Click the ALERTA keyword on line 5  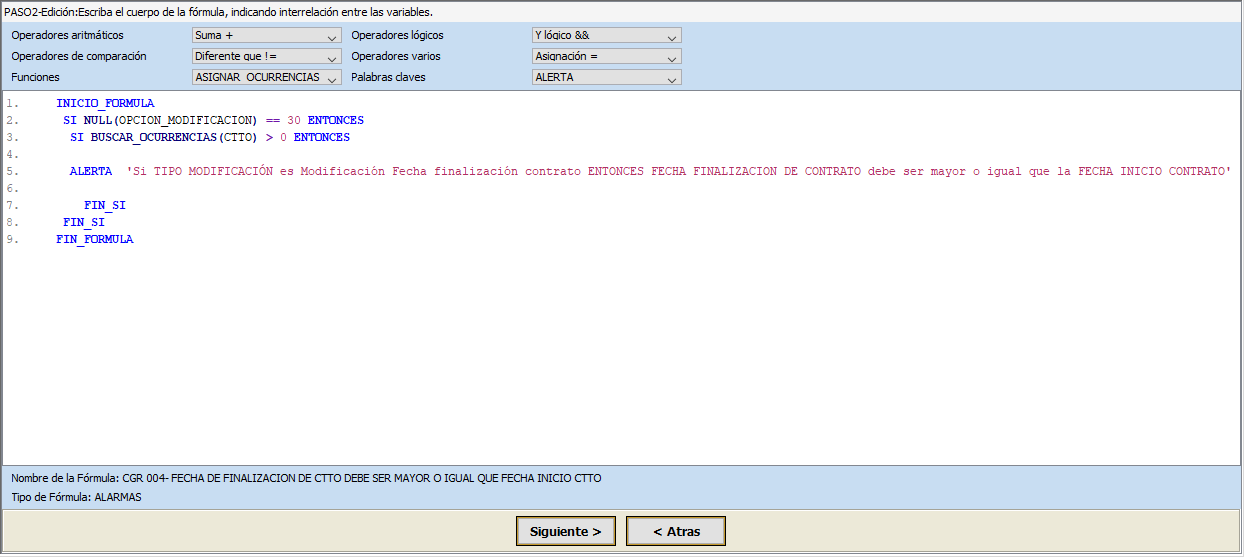[x=90, y=171]
